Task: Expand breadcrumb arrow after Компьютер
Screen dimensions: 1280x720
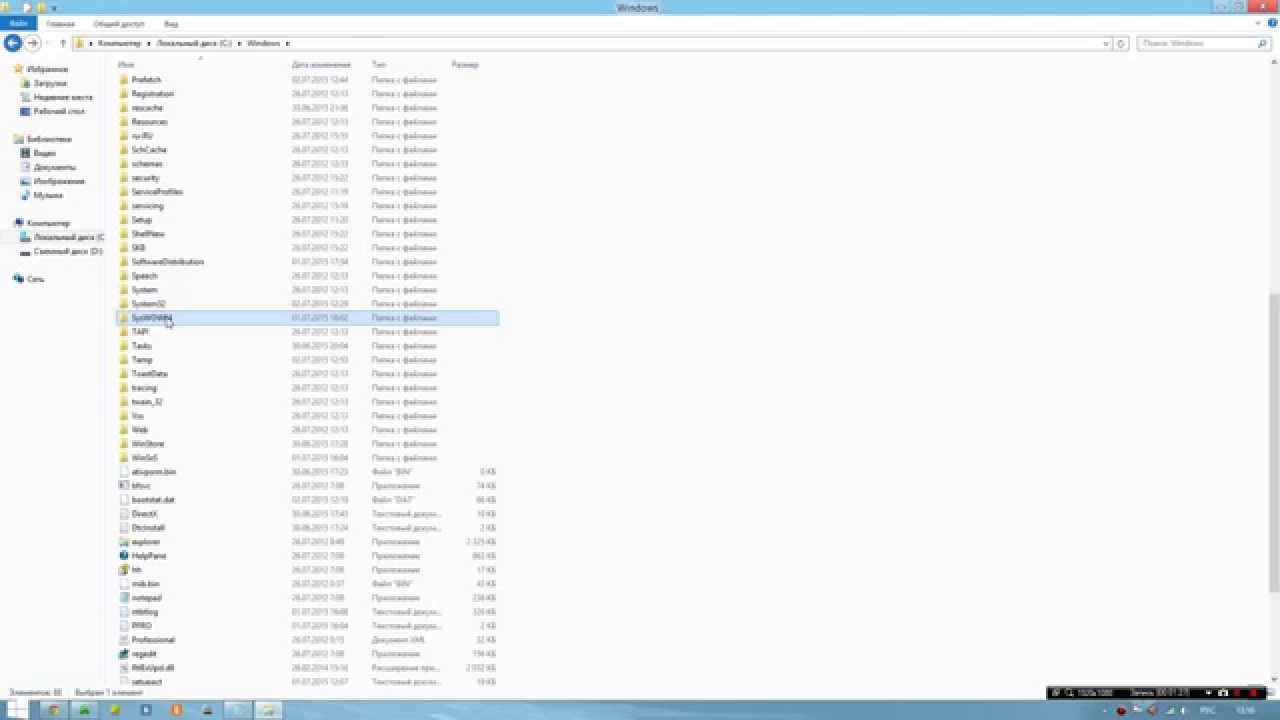Action: pos(147,43)
